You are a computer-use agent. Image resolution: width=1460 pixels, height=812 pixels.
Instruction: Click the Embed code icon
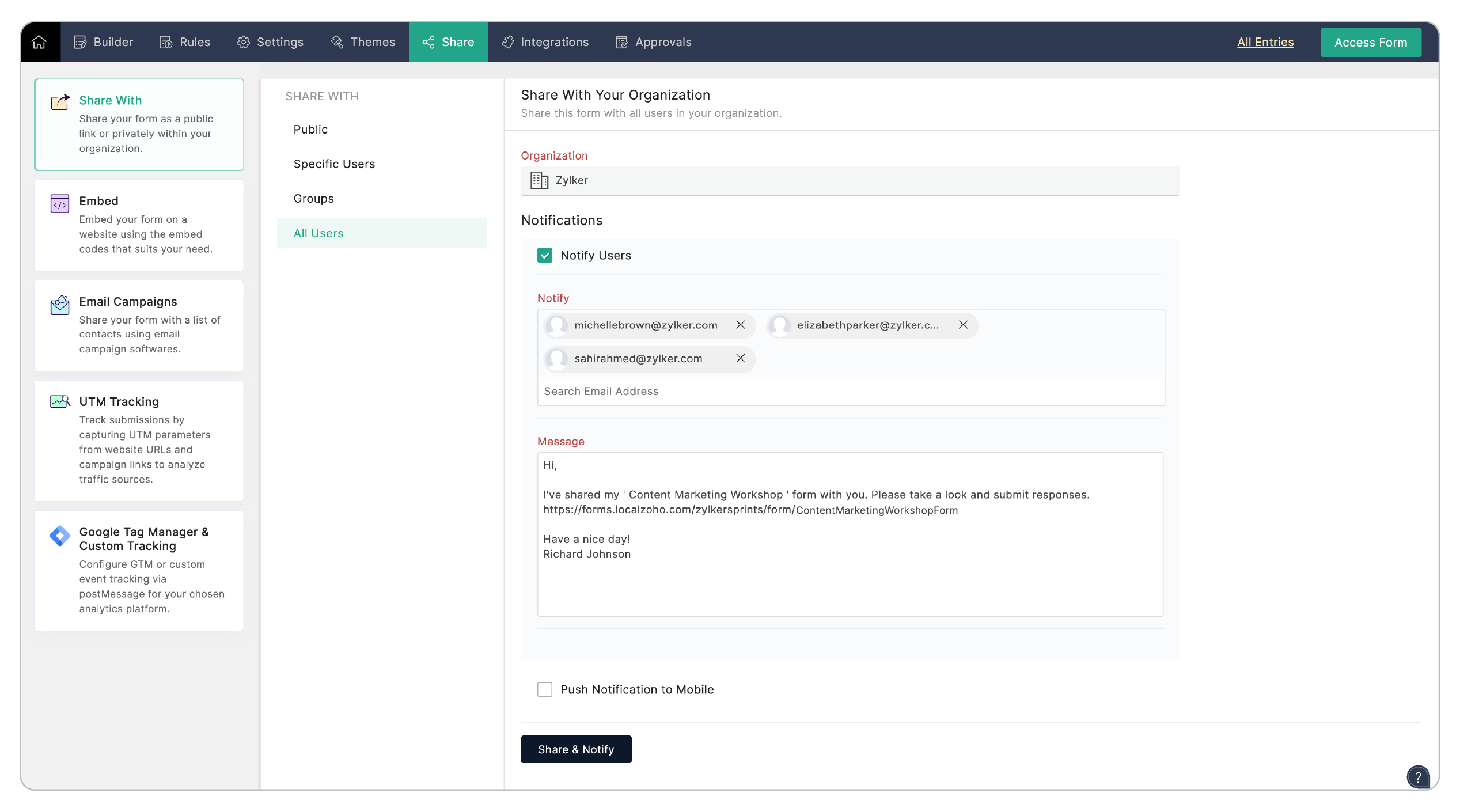click(x=60, y=204)
